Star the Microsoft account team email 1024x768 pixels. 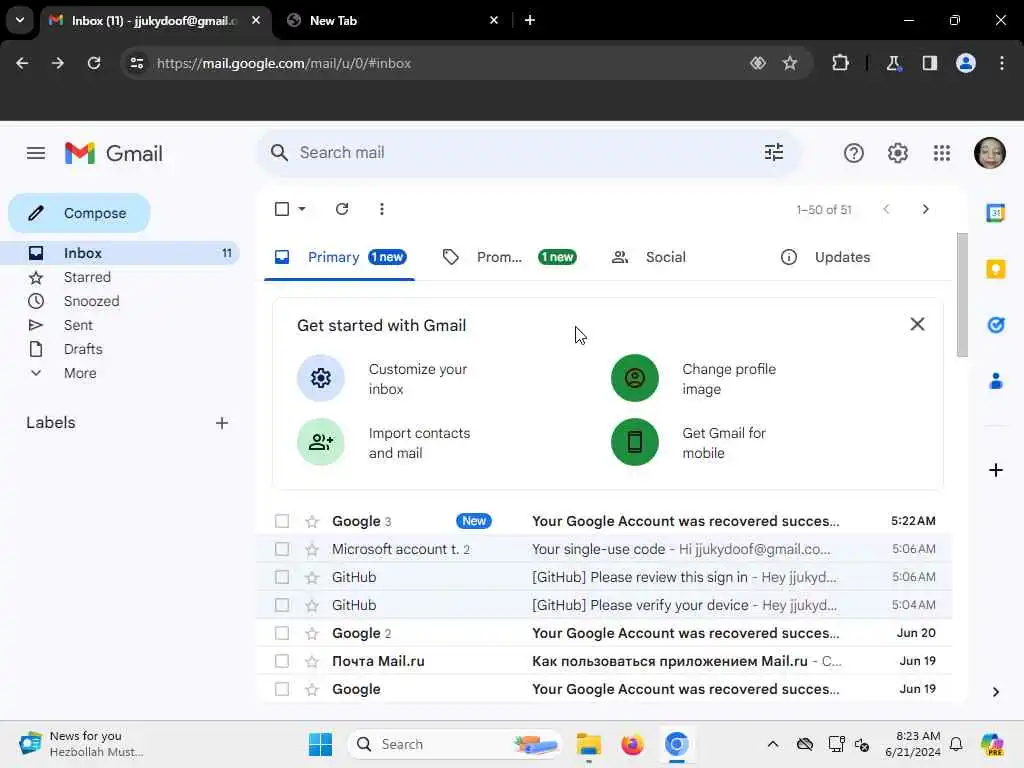(312, 550)
